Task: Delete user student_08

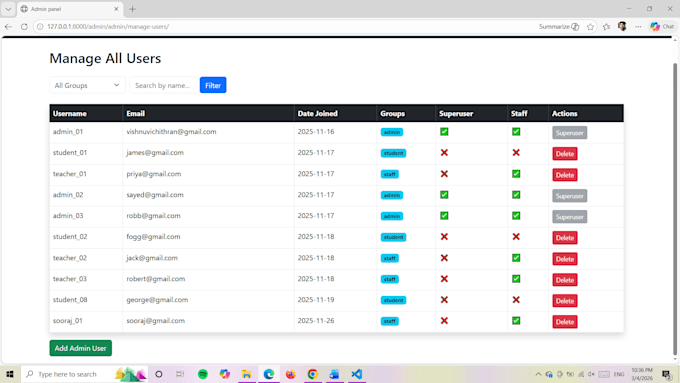Action: click(x=565, y=301)
